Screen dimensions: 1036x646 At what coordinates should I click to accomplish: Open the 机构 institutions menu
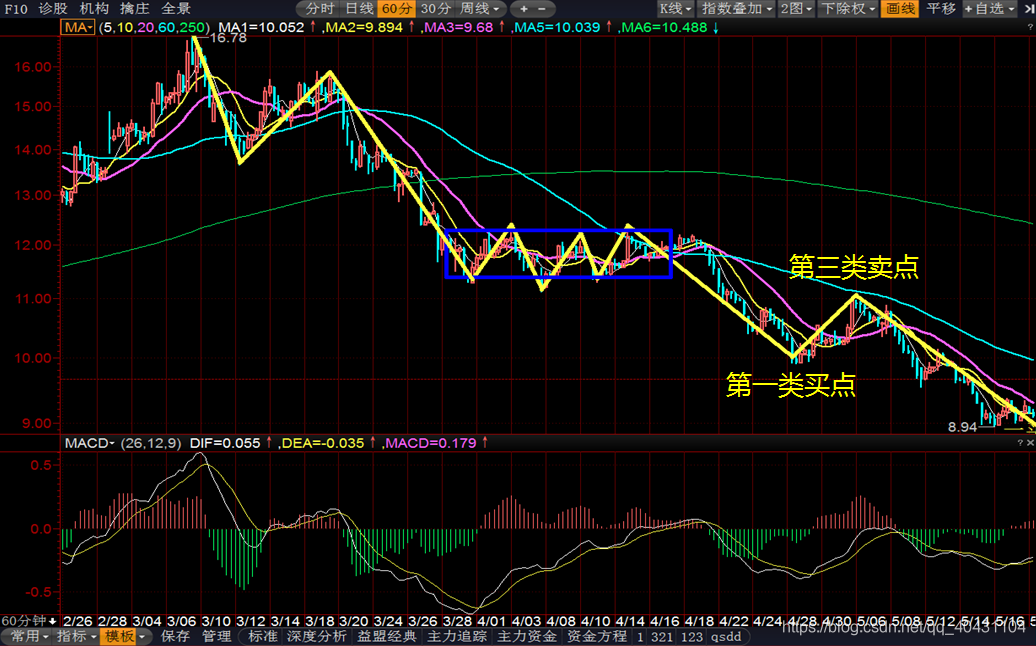coord(94,9)
